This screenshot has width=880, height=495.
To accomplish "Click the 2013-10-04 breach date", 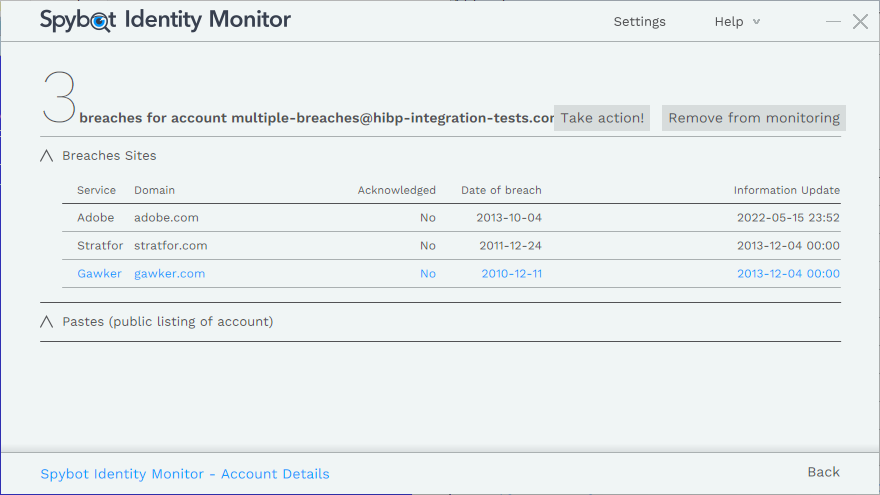I will point(509,218).
